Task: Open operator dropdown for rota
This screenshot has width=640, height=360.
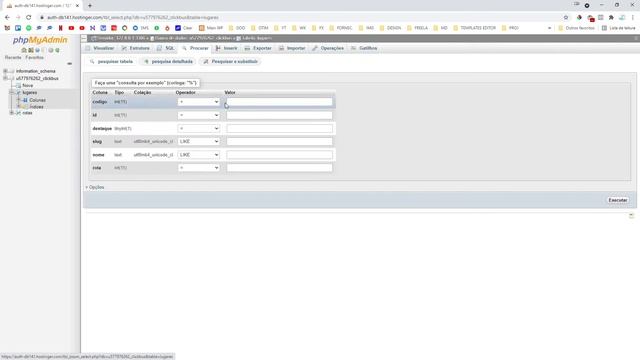Action: [x=199, y=168]
